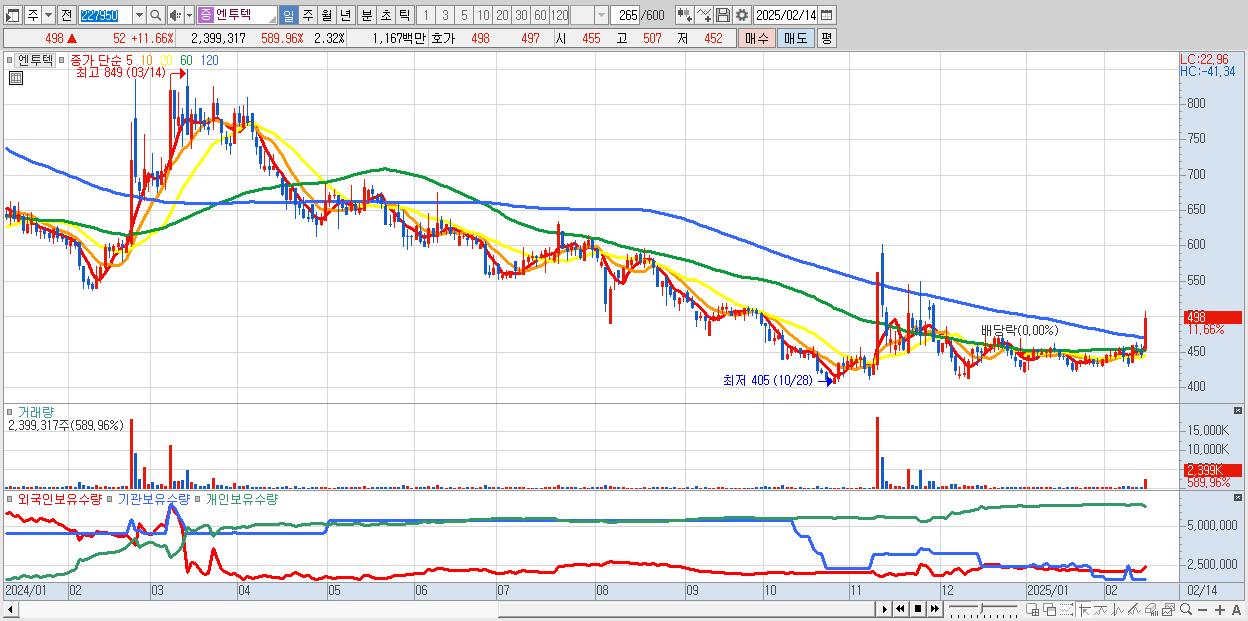Click the overlapping windows icon at bottom
Viewport: 1248px width, 621px height.
(1050, 610)
